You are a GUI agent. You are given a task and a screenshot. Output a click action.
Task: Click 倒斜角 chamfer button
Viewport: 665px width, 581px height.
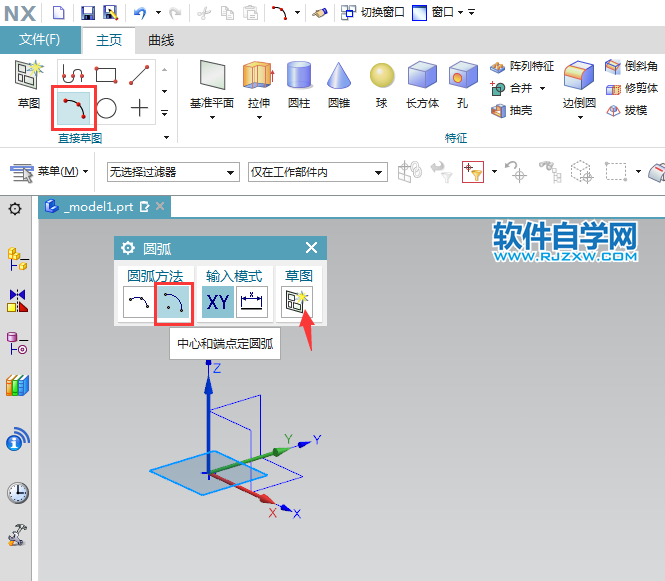(631, 66)
